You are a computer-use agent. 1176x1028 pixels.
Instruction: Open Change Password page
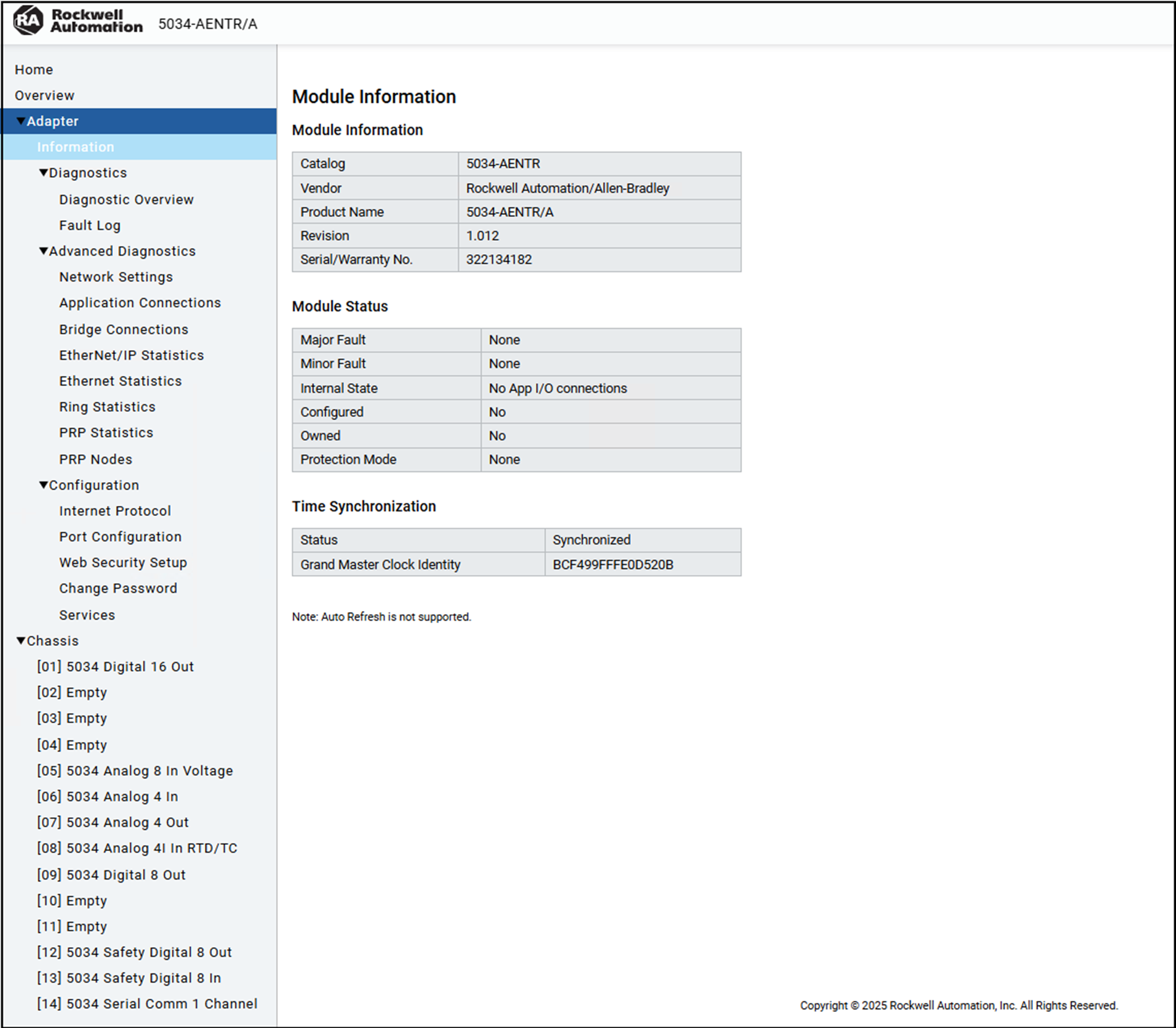tap(118, 588)
